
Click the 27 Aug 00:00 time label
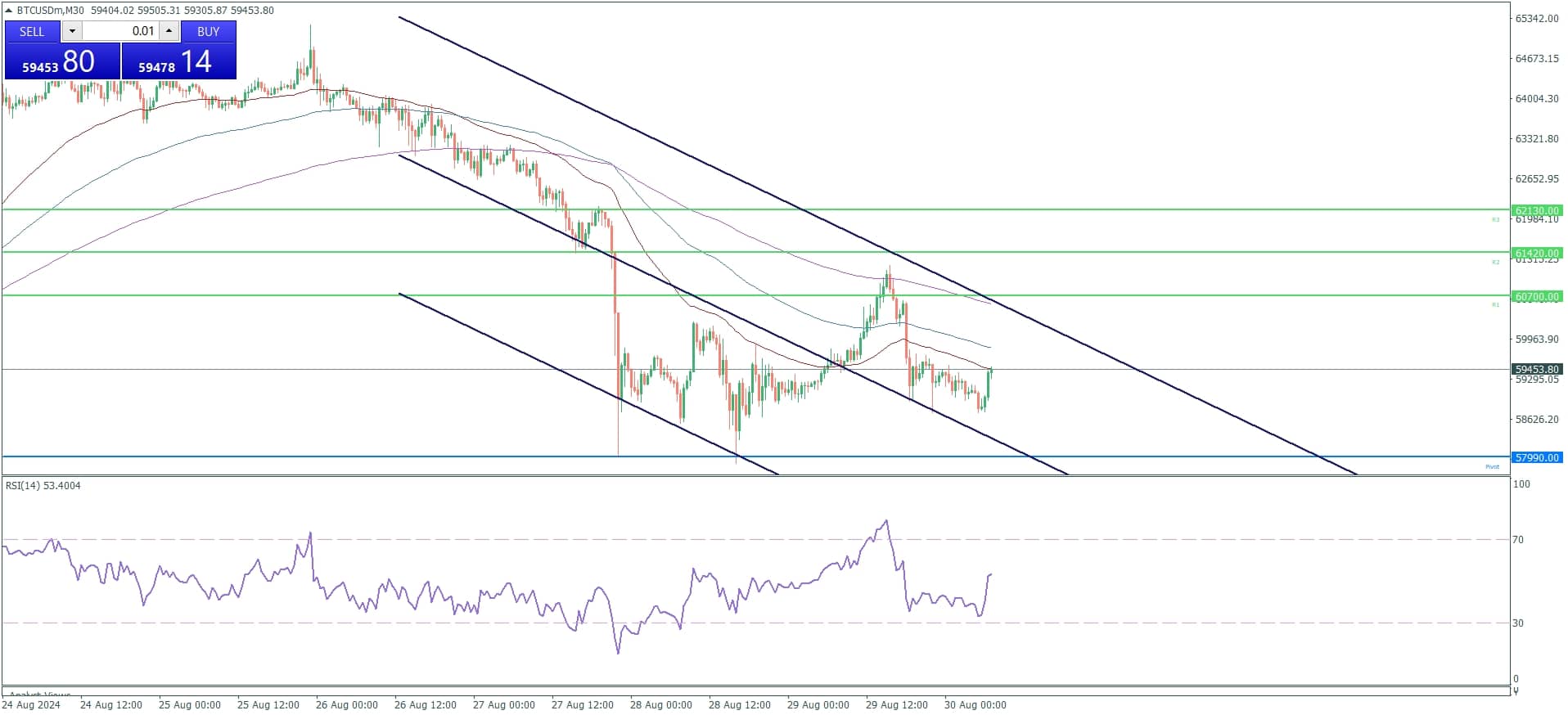504,704
